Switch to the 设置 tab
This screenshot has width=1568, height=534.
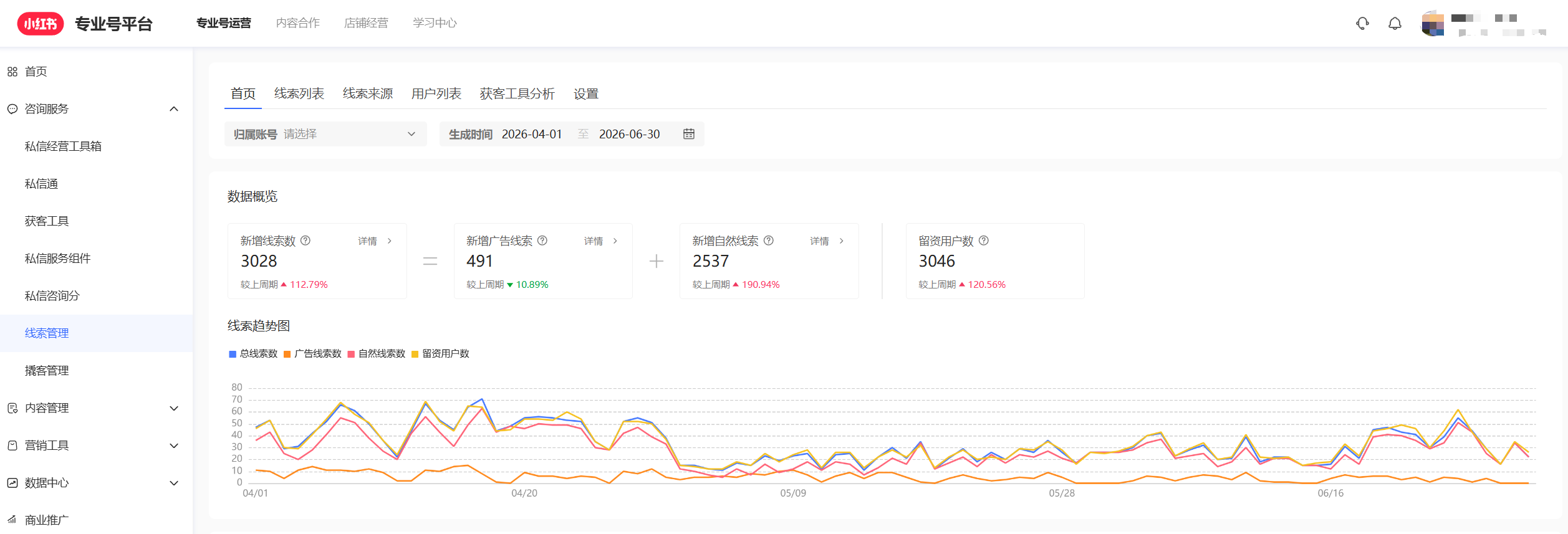586,93
